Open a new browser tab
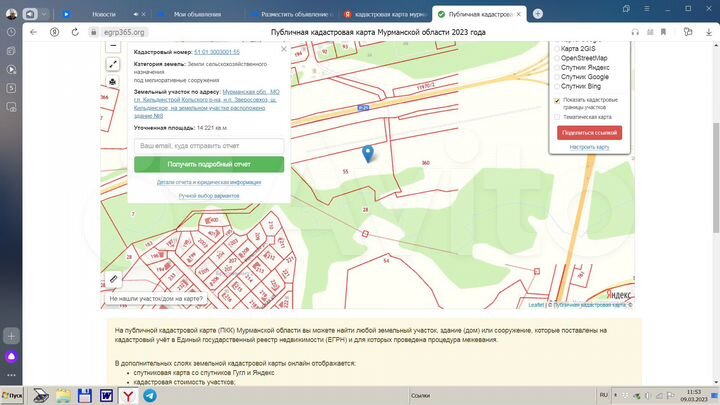 [538, 14]
